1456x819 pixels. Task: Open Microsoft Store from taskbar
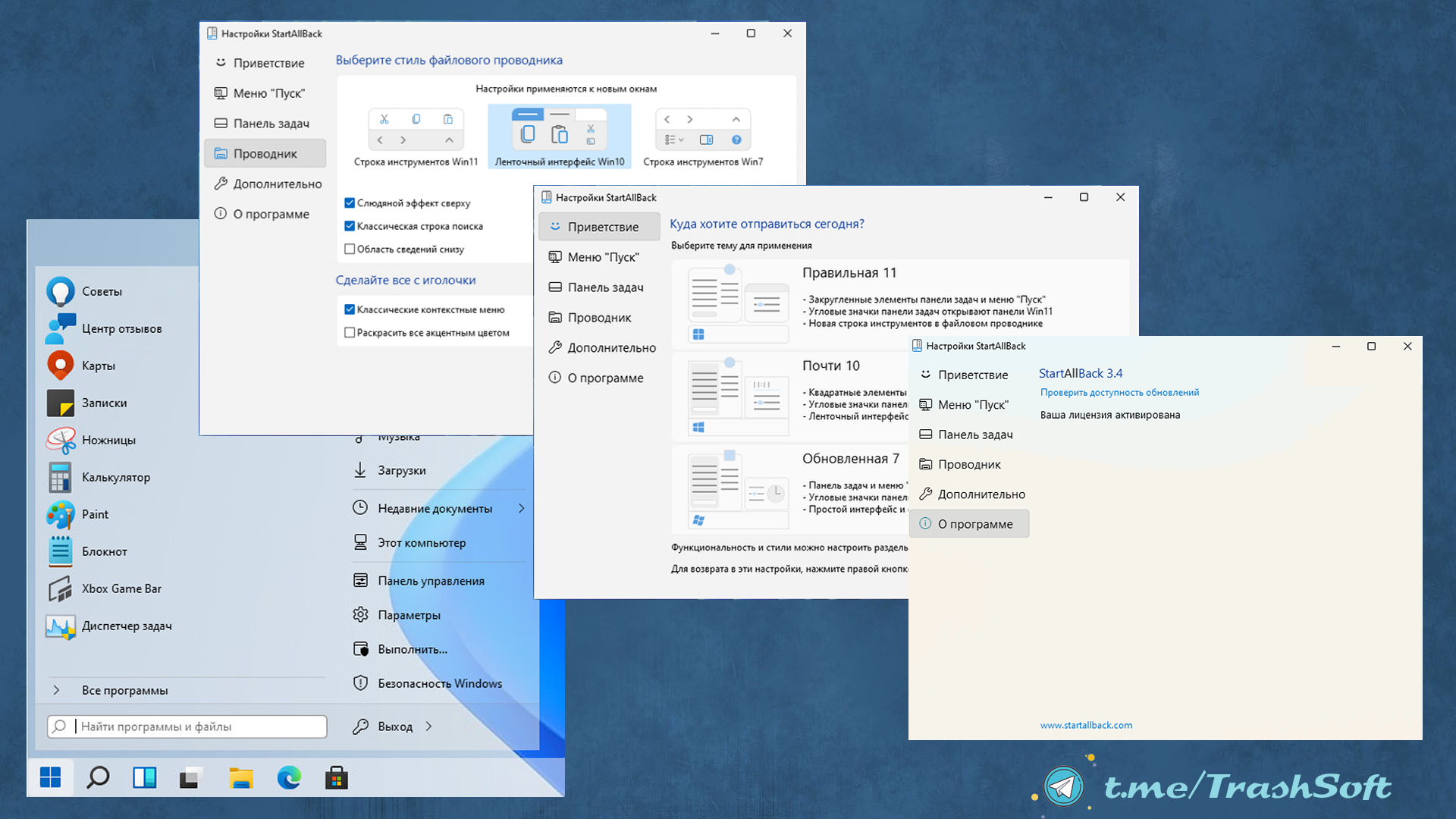tap(337, 777)
